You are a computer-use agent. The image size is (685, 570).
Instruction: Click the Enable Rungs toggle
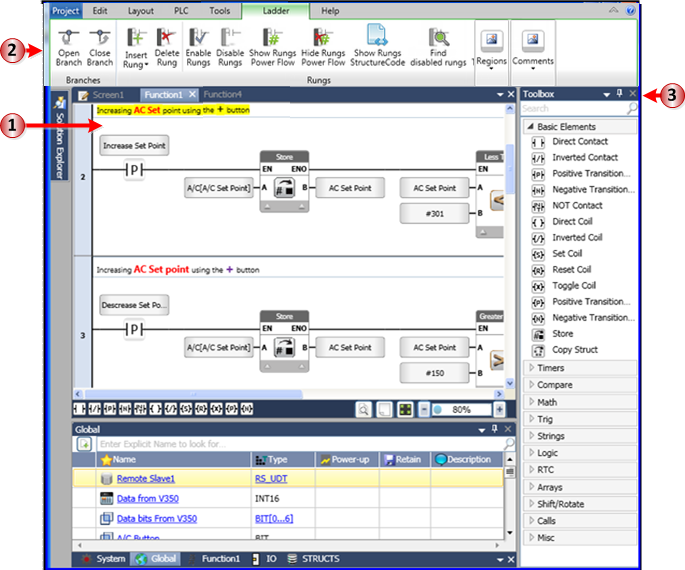click(x=198, y=40)
